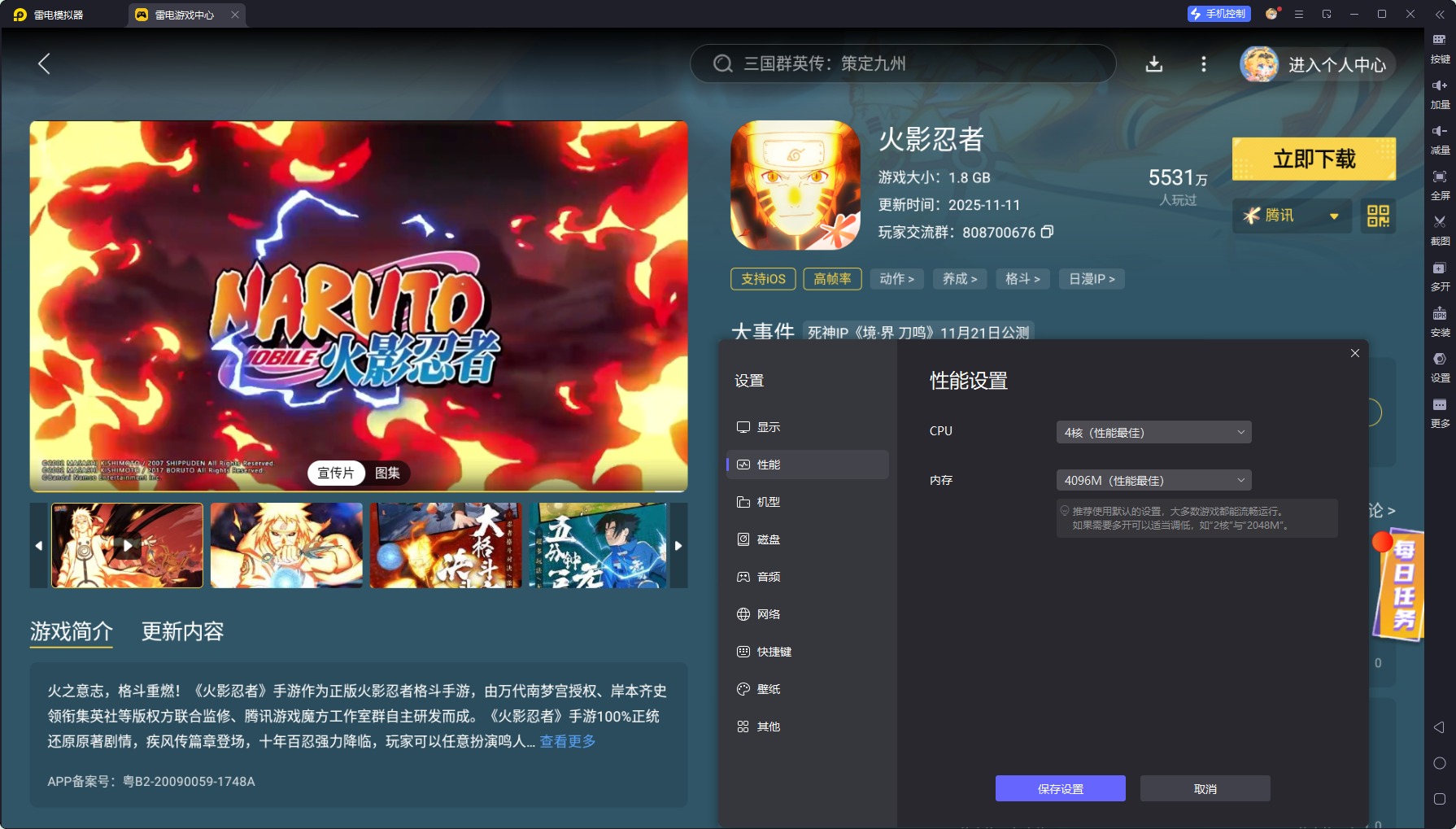Expand the CPU cores dropdown
This screenshot has height=829, width=1456.
click(x=1153, y=432)
